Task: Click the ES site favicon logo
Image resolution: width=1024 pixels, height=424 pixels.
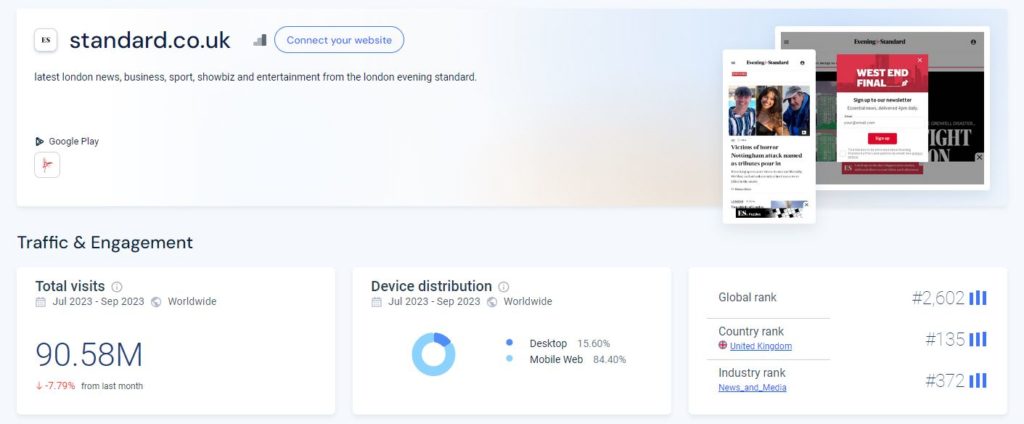Action: click(x=46, y=40)
